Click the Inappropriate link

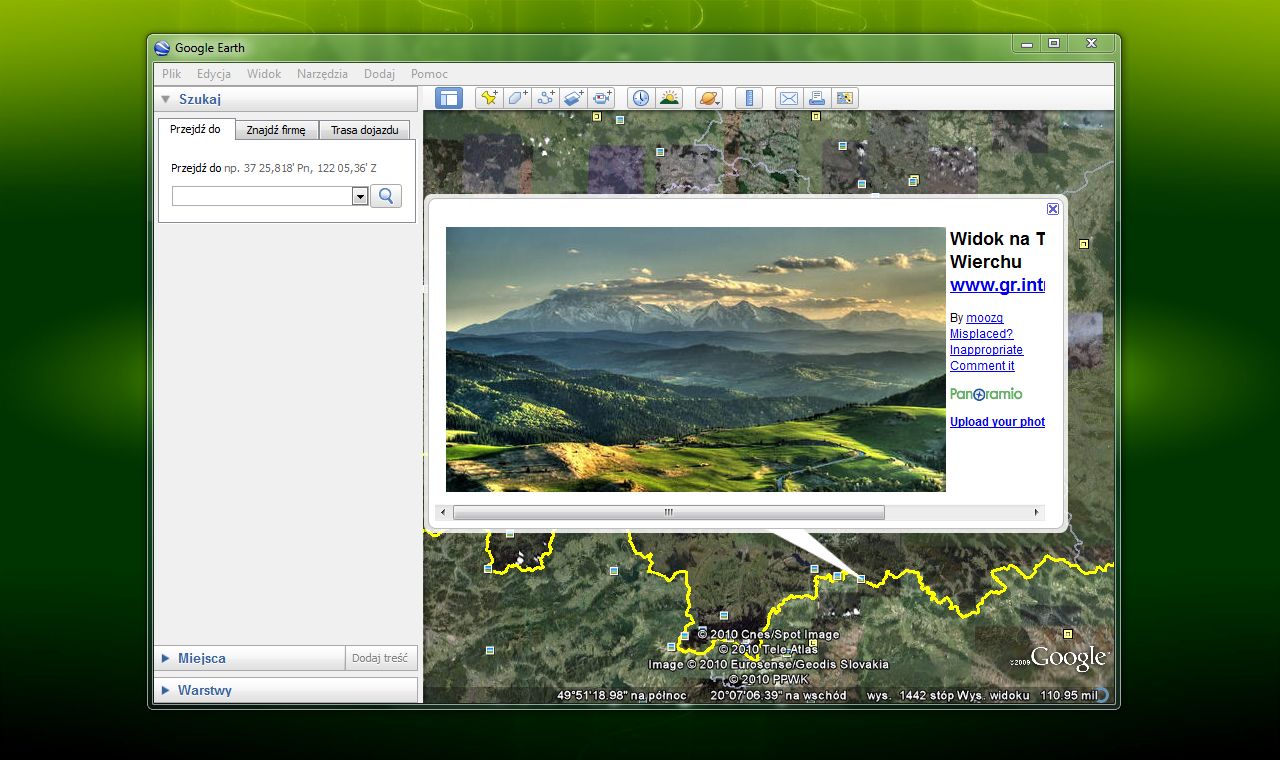tap(986, 350)
